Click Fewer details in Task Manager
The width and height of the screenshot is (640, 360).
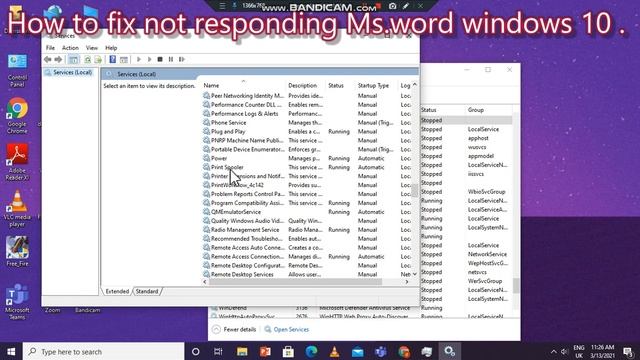coord(235,329)
